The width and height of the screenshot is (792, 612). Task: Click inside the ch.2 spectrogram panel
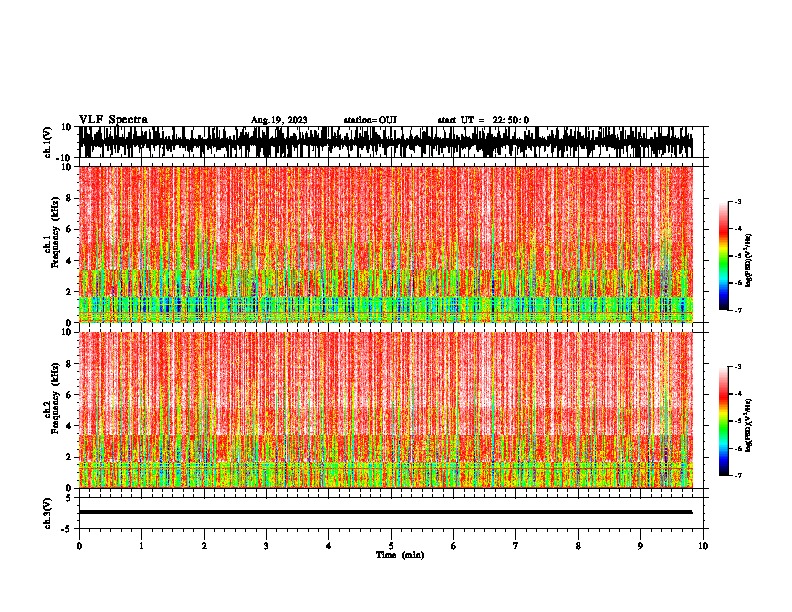coord(386,410)
